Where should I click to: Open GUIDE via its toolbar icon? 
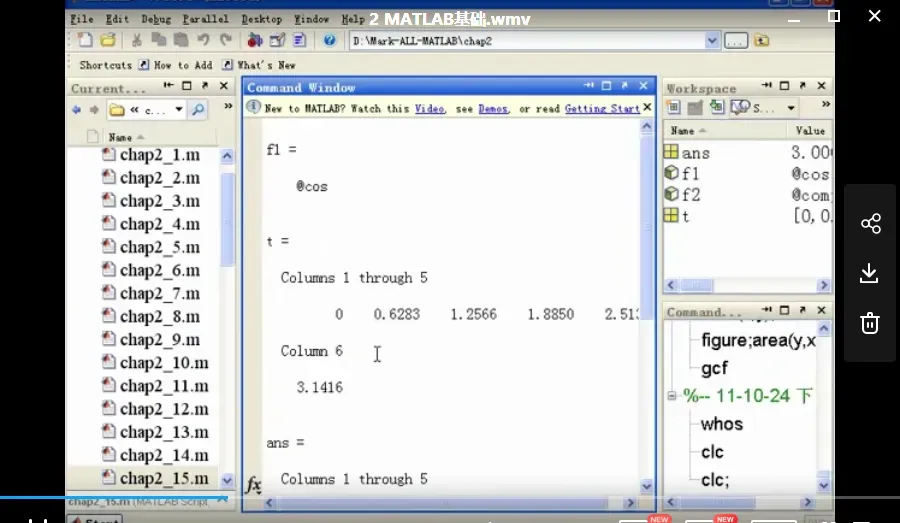point(277,40)
